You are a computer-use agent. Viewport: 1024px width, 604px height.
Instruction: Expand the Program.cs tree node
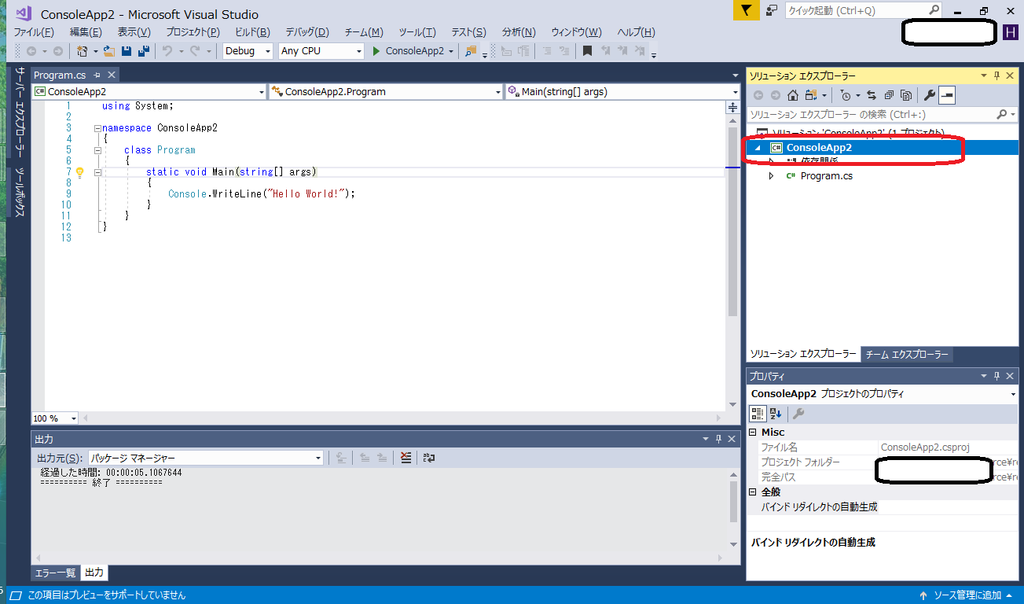coord(771,176)
